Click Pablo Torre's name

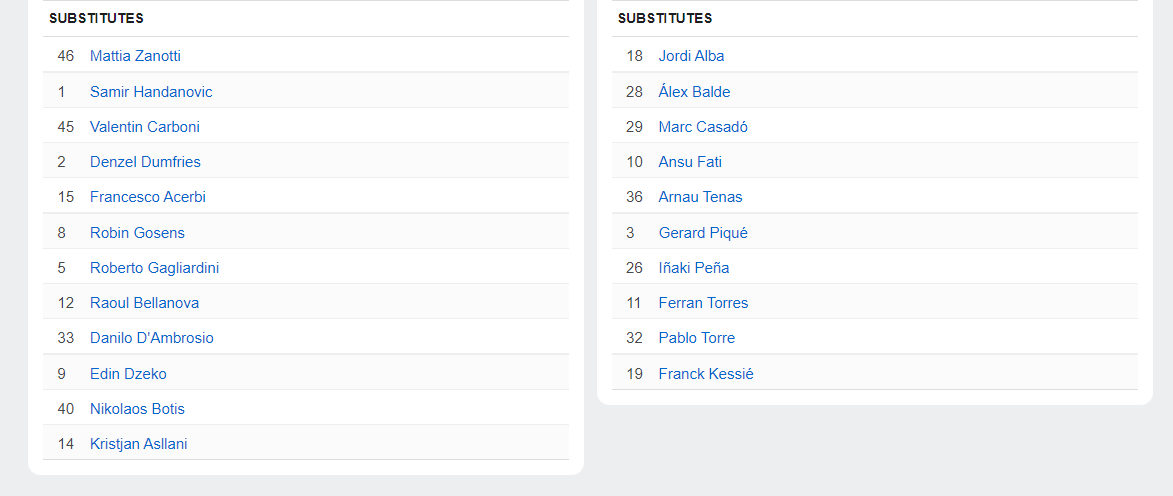(697, 338)
